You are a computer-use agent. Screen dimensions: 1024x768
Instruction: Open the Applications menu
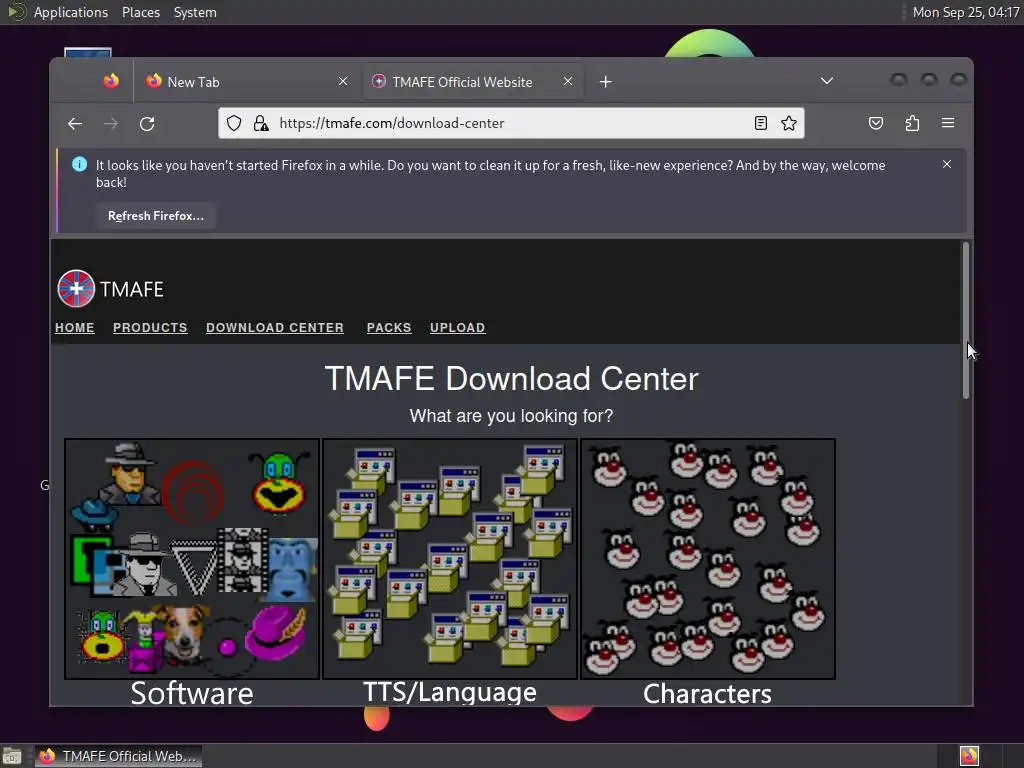click(71, 12)
